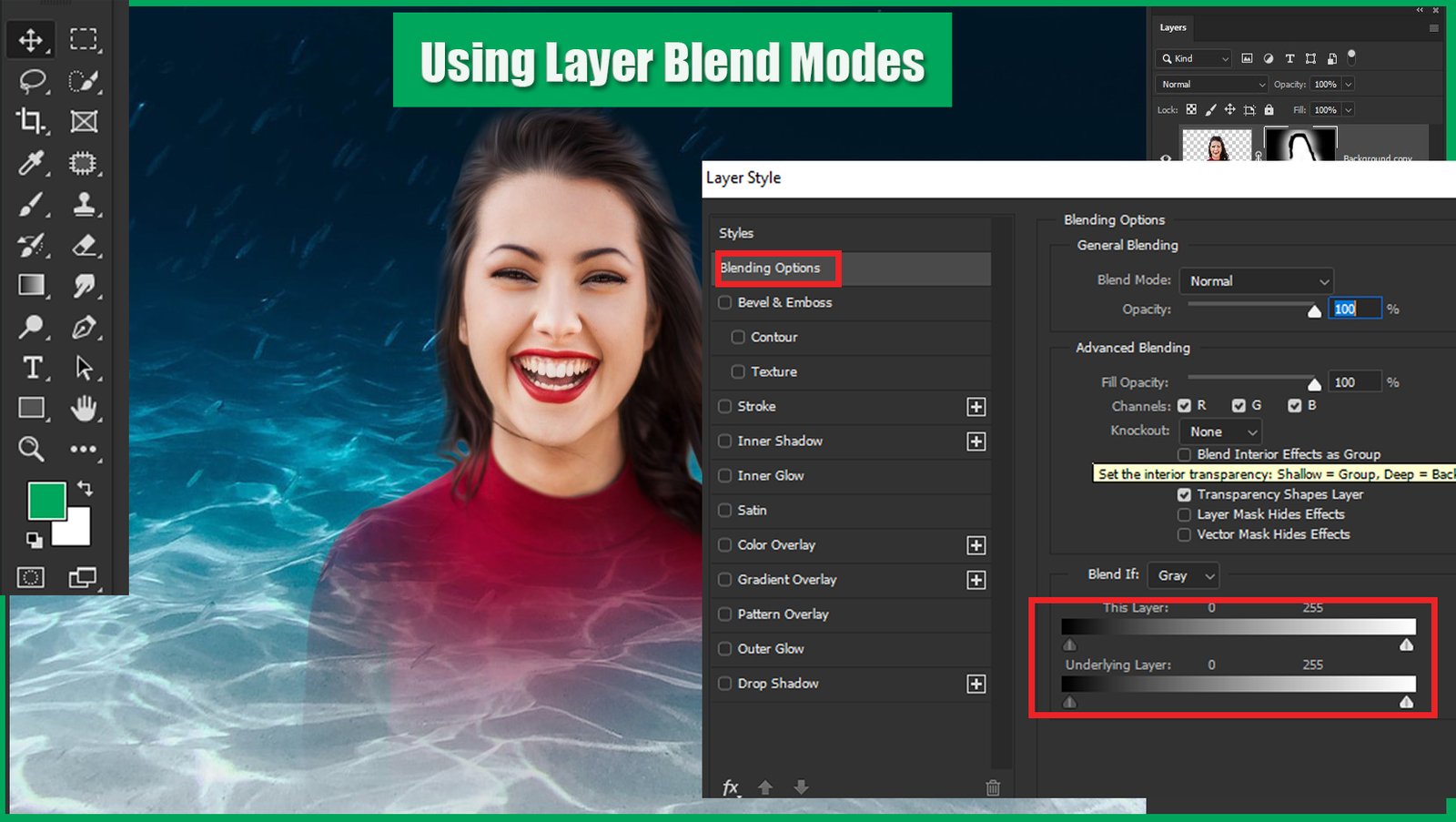Select the Gradient tool
This screenshot has height=822, width=1456.
(x=31, y=286)
